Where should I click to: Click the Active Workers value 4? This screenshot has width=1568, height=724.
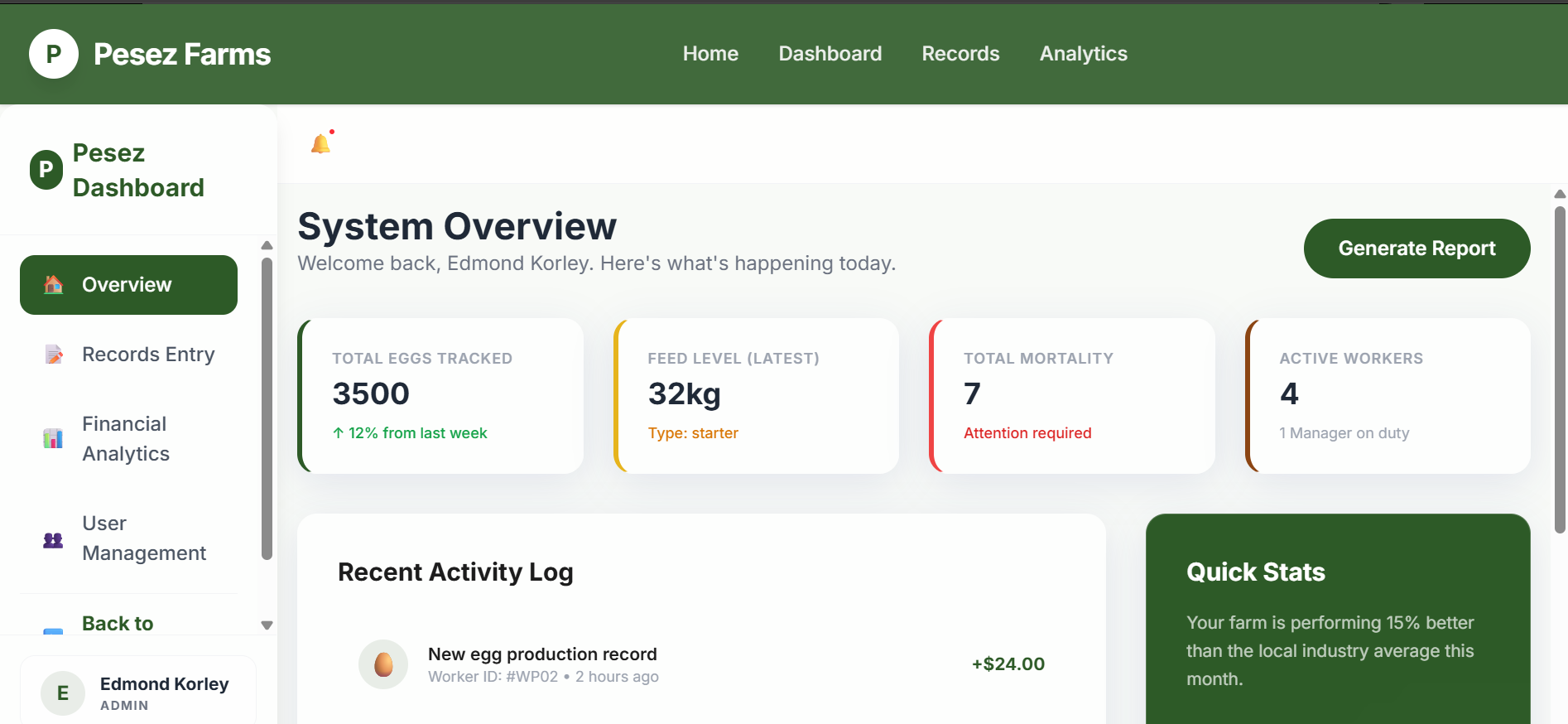point(1289,393)
